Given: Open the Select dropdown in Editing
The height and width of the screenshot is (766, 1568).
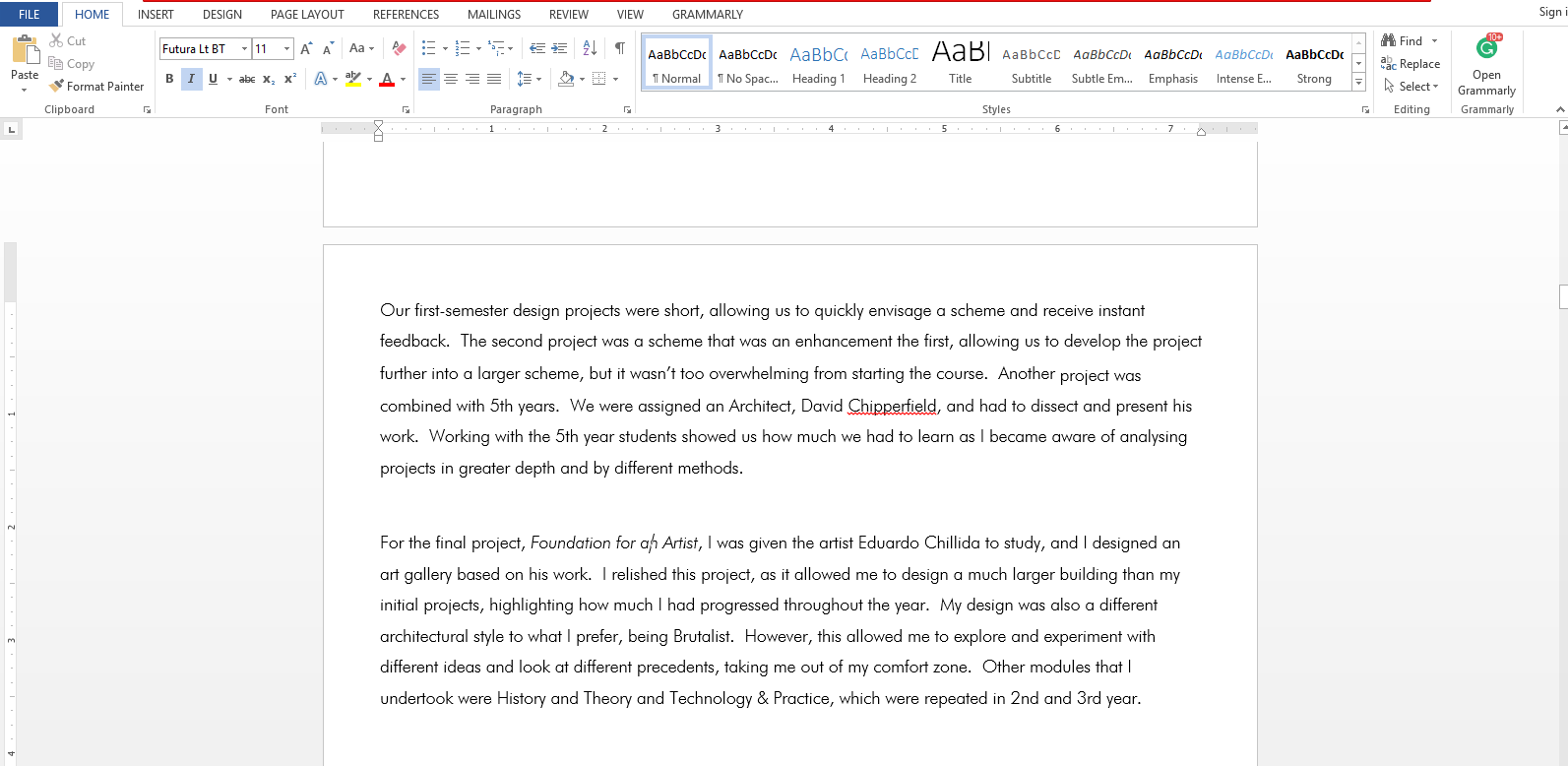Looking at the screenshot, I should 1411,86.
